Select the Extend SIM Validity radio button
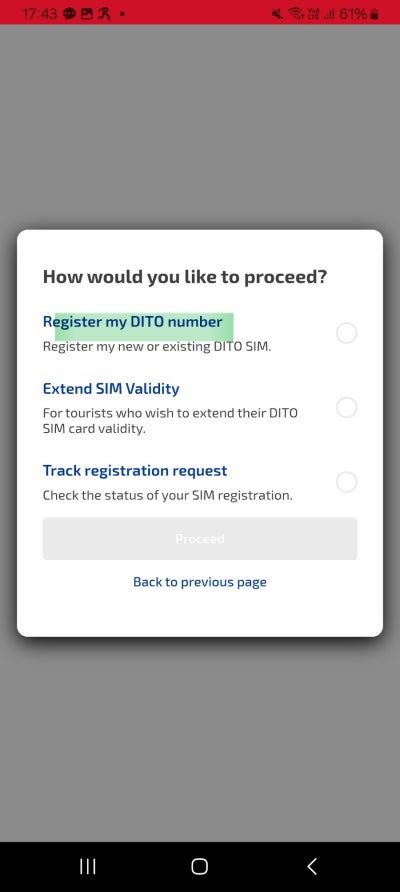The image size is (400, 892). (347, 407)
